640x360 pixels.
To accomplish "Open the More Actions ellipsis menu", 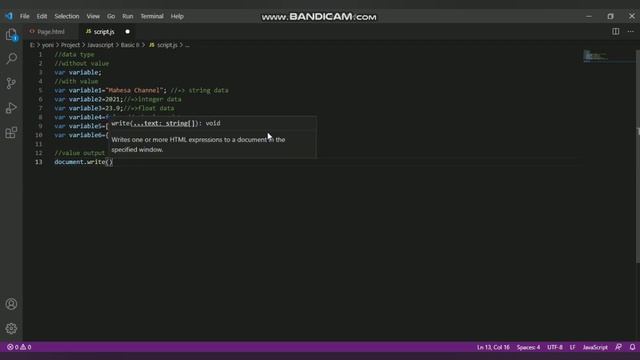I will point(631,31).
